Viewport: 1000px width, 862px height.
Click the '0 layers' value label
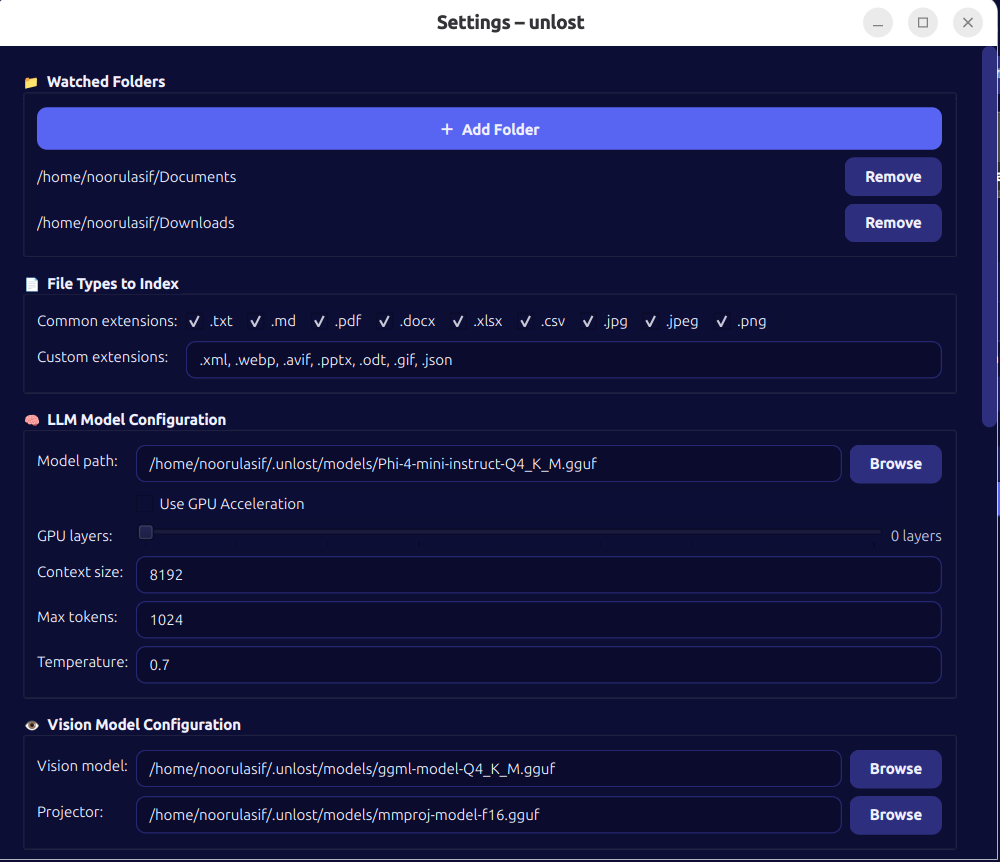[x=916, y=536]
